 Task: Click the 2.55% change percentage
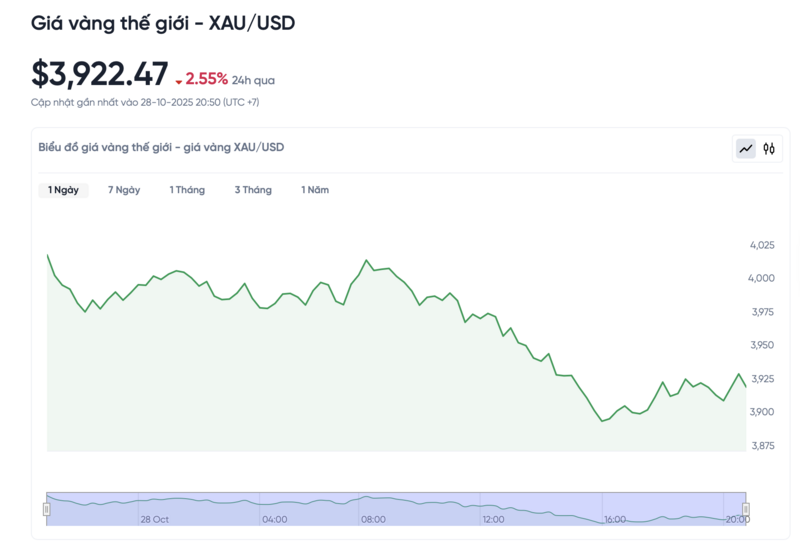point(207,79)
